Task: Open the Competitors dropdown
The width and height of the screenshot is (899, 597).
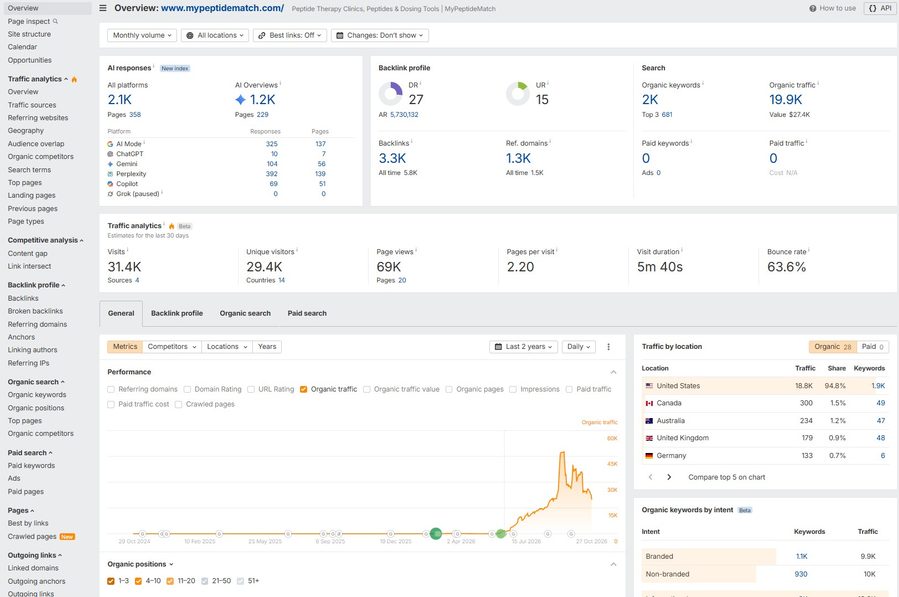Action: pyautogui.click(x=172, y=347)
